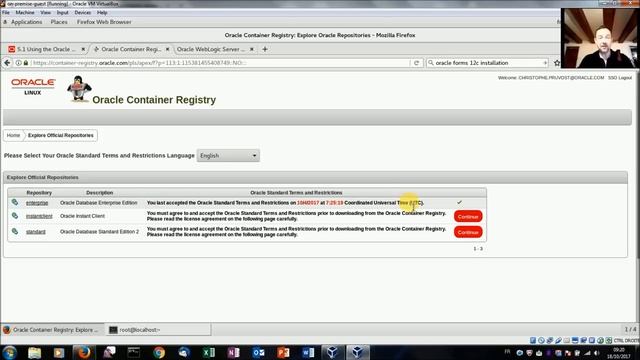Switch to the Oracle Container Registry tab

131,49
